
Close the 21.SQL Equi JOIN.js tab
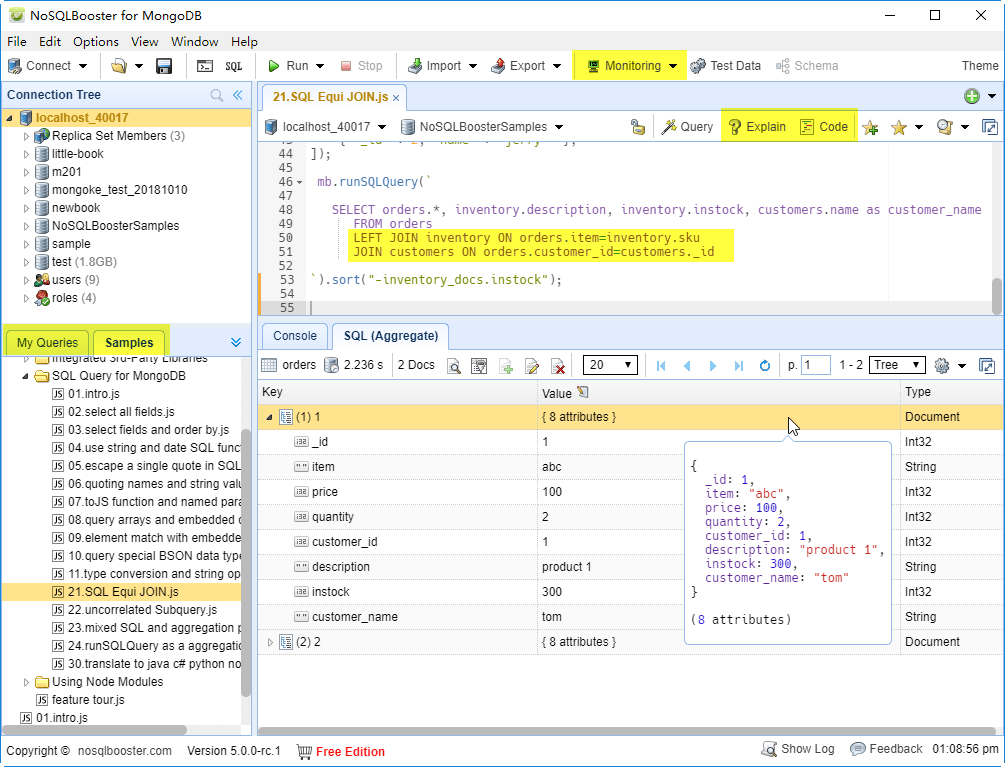pyautogui.click(x=396, y=98)
